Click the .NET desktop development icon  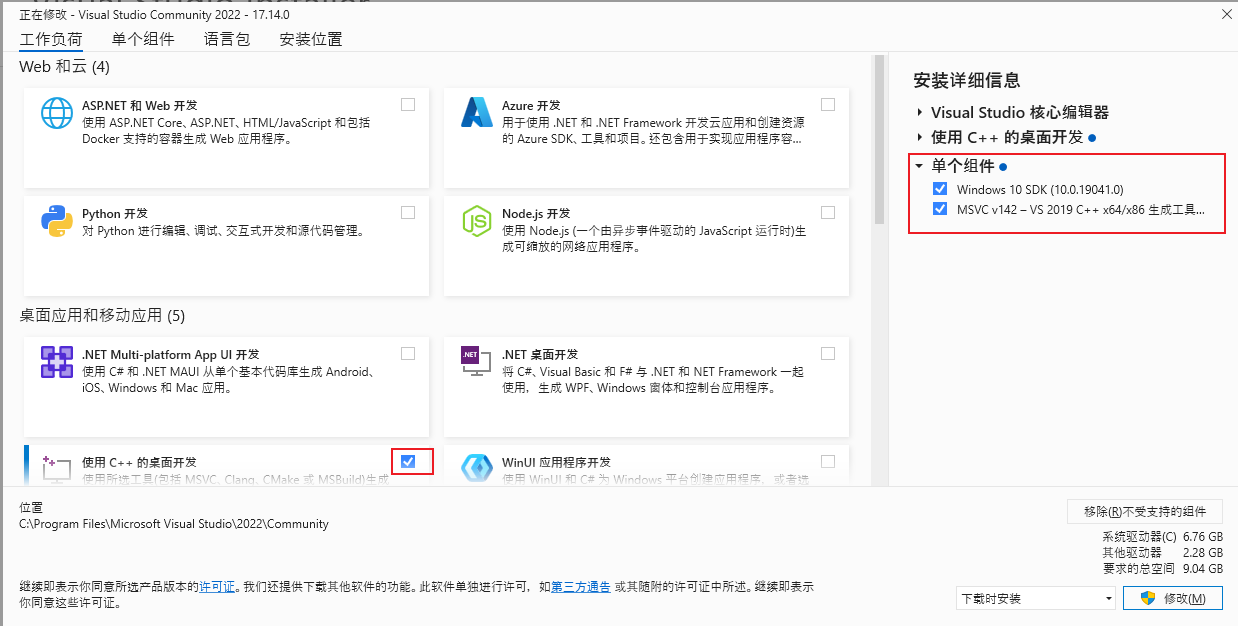pos(477,362)
